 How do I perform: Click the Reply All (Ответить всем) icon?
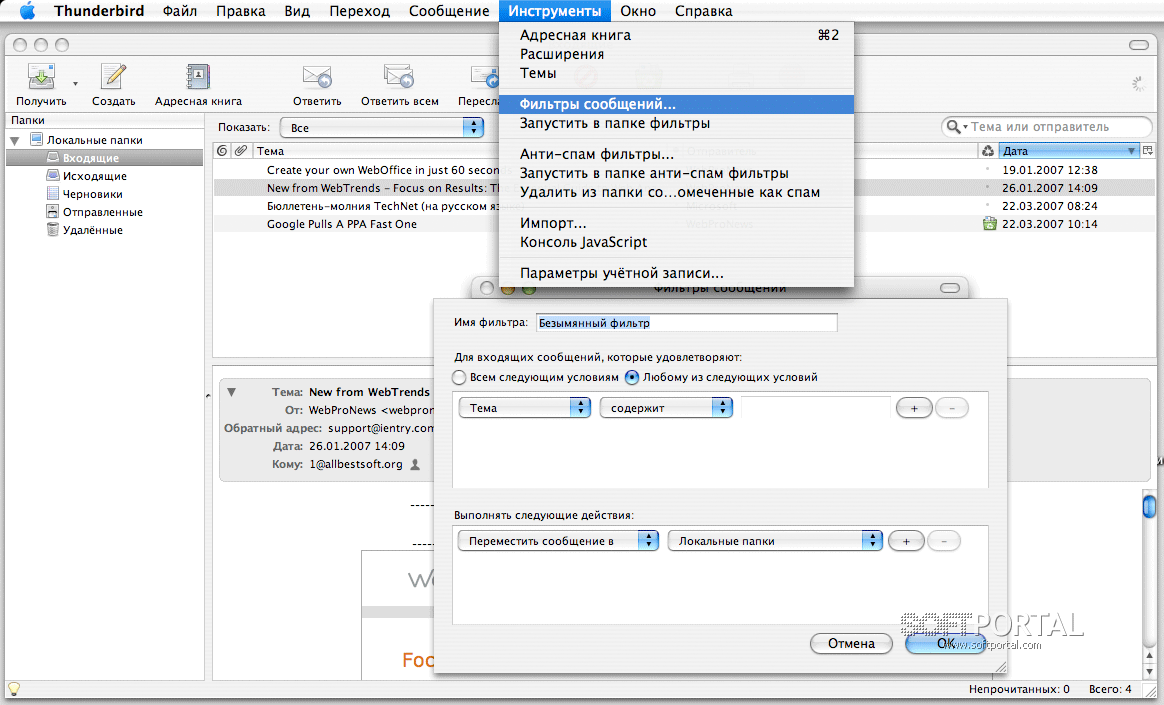[x=399, y=76]
